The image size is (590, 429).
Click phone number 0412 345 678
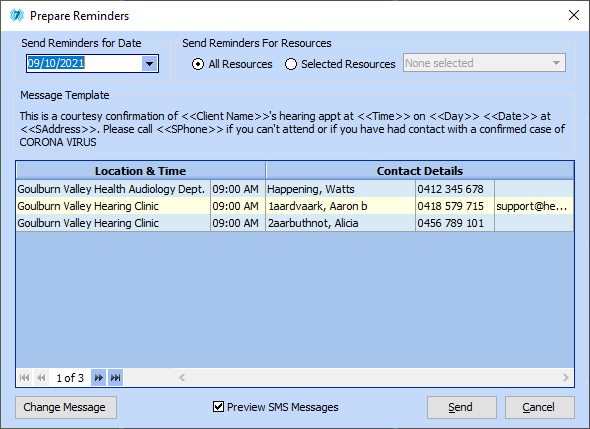click(455, 189)
